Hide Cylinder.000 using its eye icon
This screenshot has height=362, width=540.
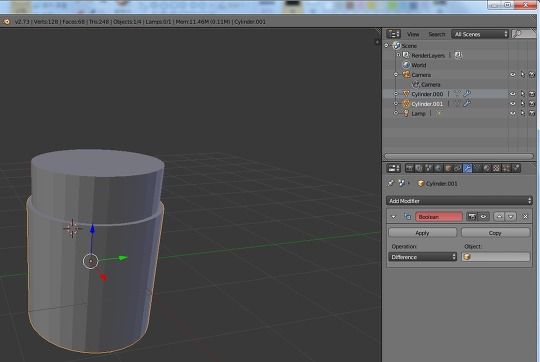(513, 94)
